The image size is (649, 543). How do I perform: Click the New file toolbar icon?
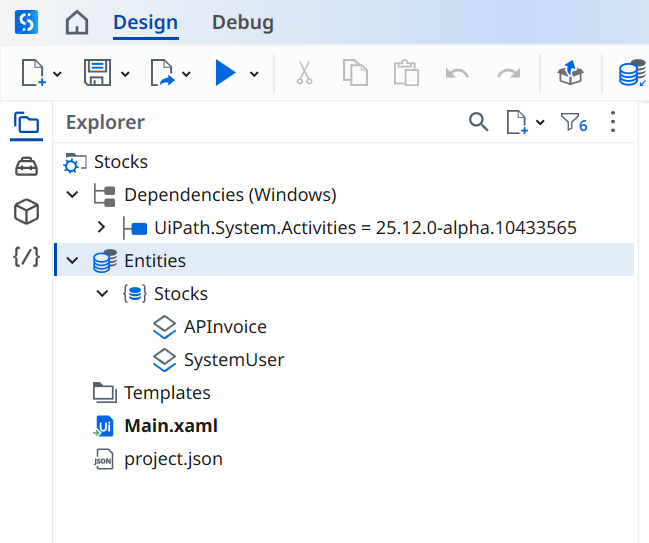click(x=33, y=73)
